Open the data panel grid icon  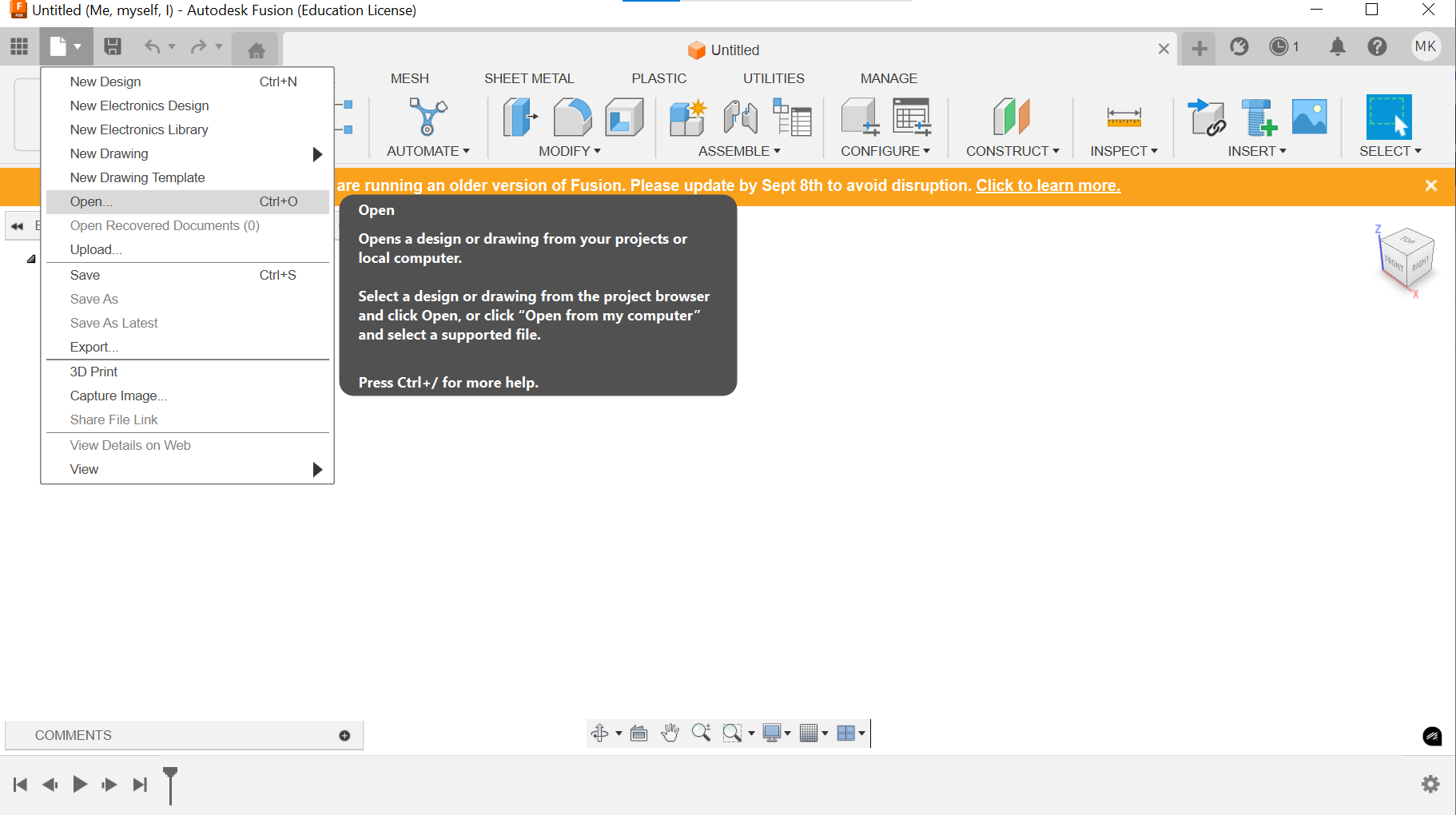(x=19, y=46)
